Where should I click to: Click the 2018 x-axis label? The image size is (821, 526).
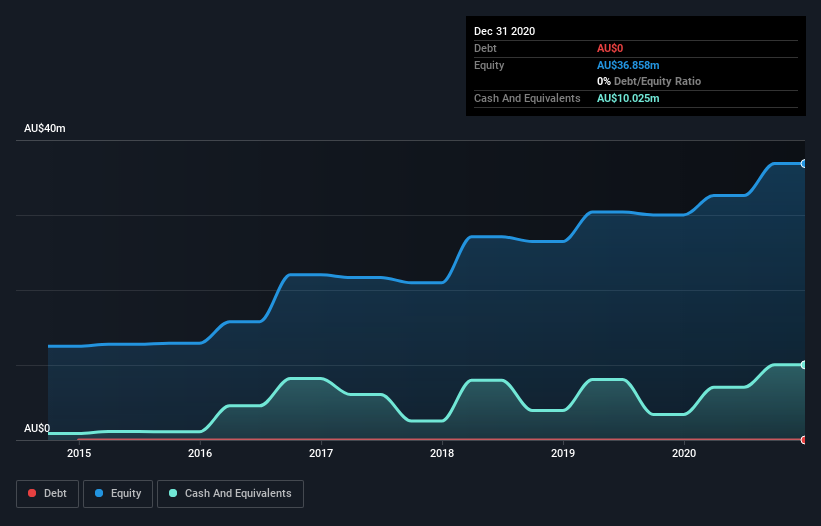click(442, 453)
